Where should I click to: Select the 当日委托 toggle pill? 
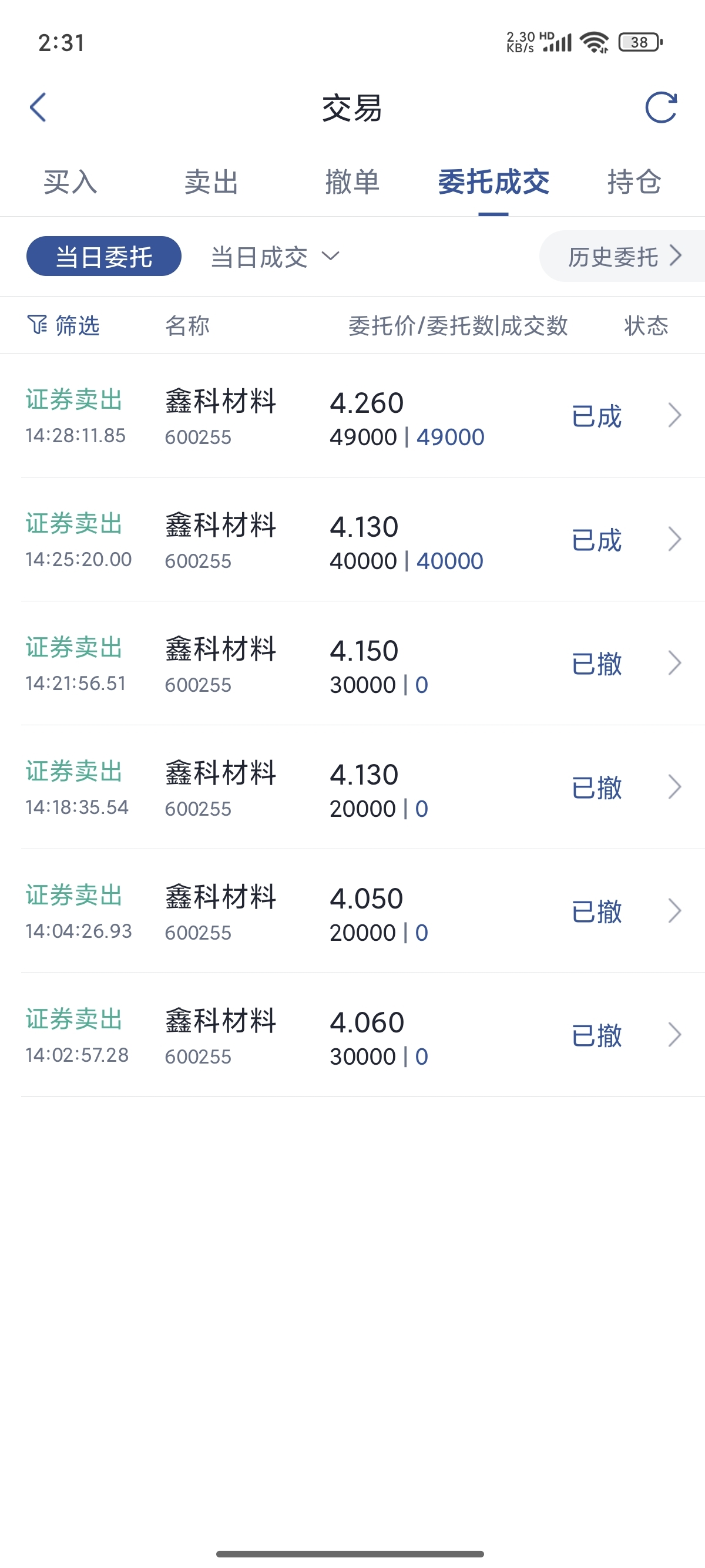coord(103,256)
